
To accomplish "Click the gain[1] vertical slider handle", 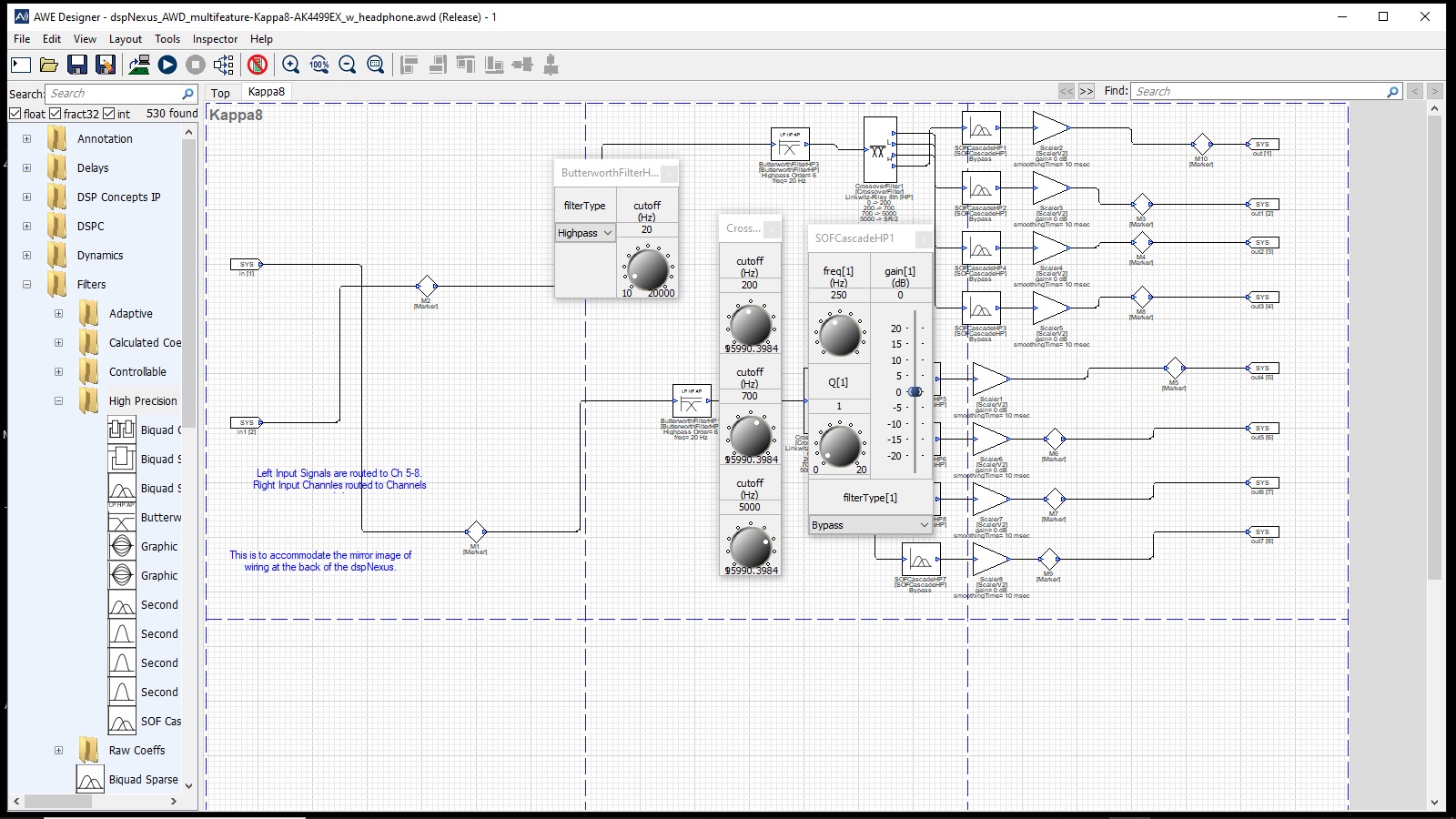I will [x=915, y=392].
